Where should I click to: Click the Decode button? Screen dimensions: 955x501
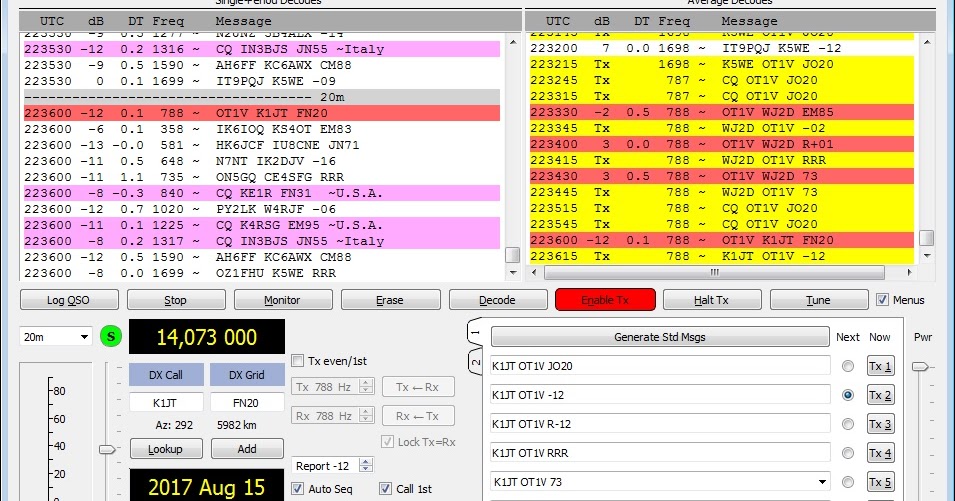(498, 300)
